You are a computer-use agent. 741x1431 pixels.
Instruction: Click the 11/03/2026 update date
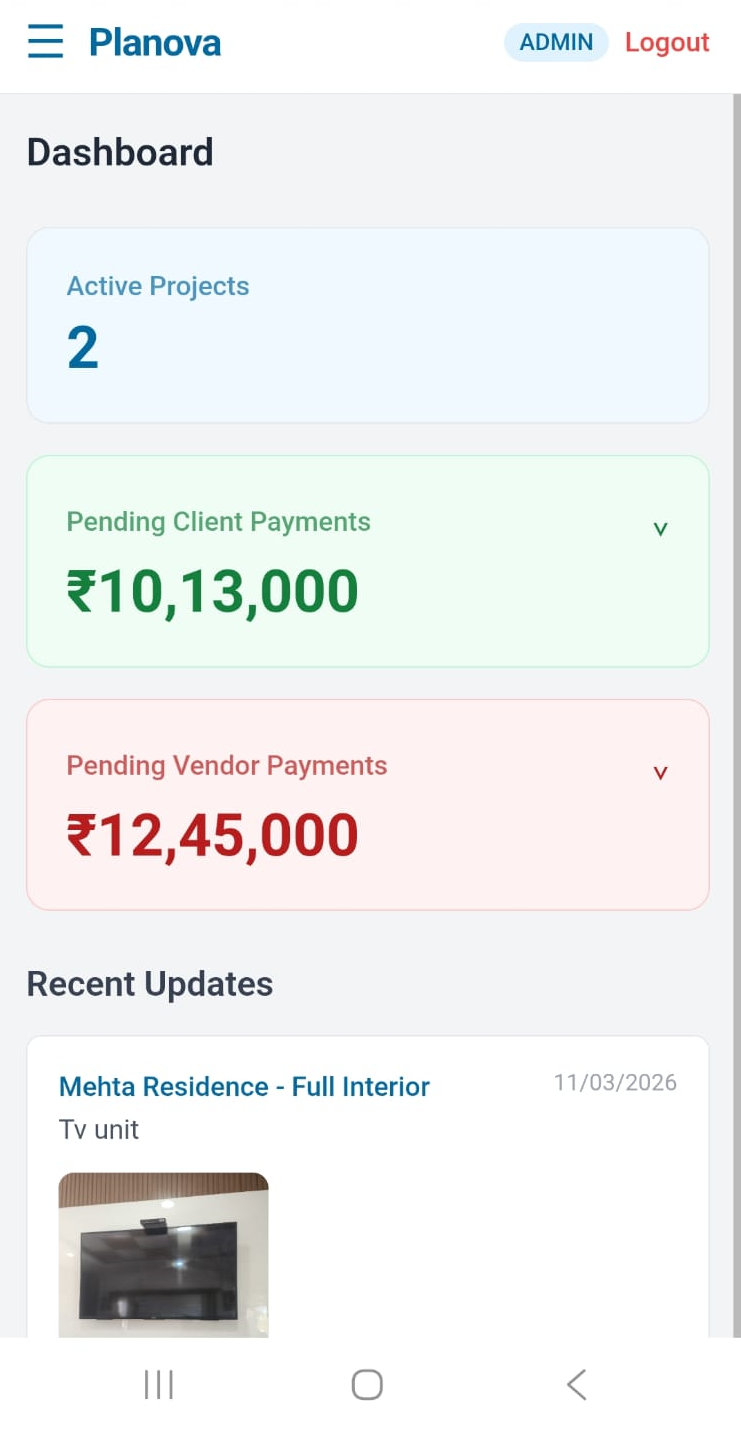(615, 1083)
